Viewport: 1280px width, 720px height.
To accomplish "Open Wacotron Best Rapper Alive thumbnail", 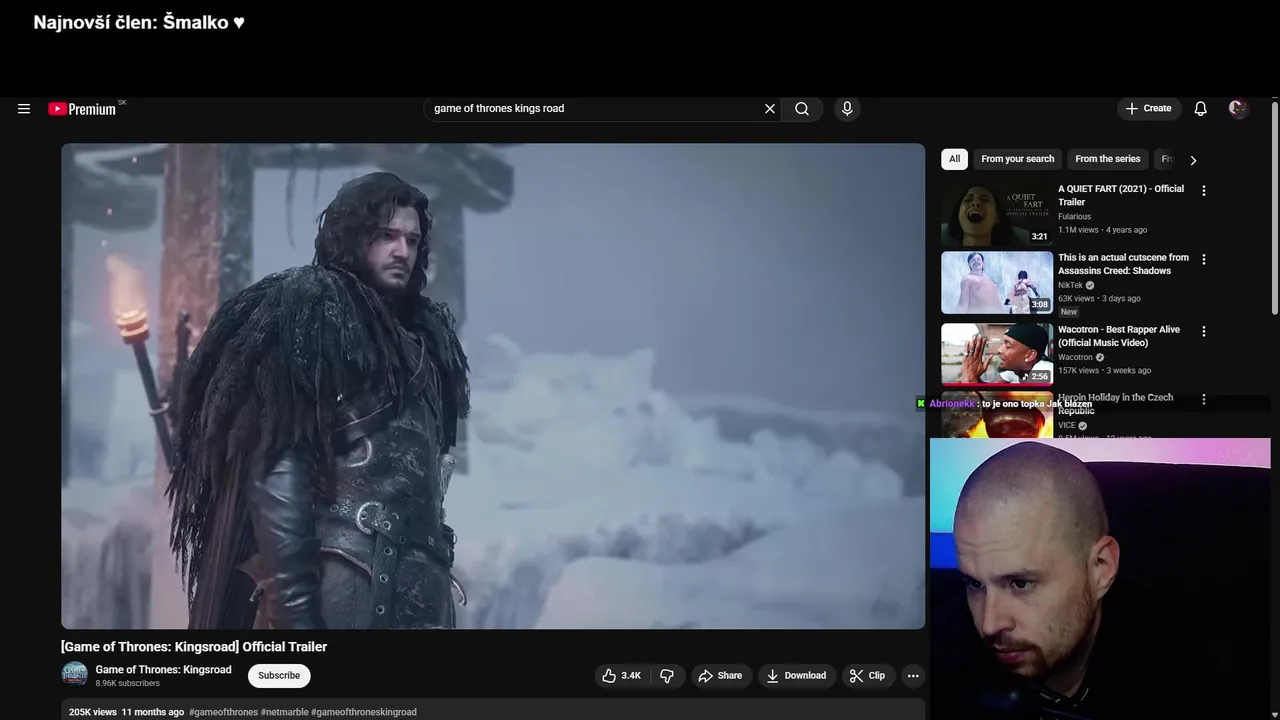I will point(997,353).
